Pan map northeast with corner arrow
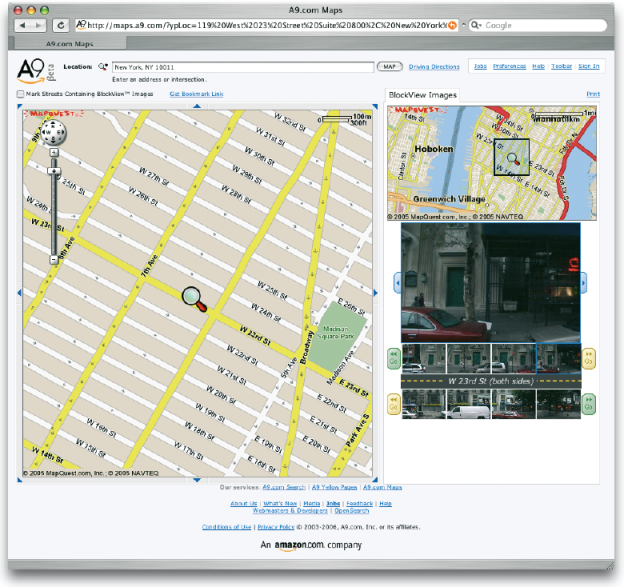This screenshot has height=587, width=624. tap(375, 106)
